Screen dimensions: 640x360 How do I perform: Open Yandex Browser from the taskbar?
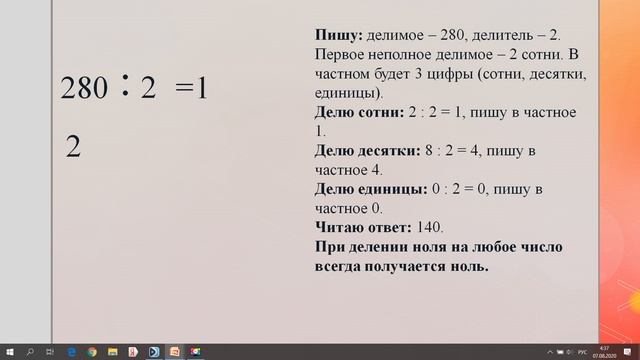133,352
